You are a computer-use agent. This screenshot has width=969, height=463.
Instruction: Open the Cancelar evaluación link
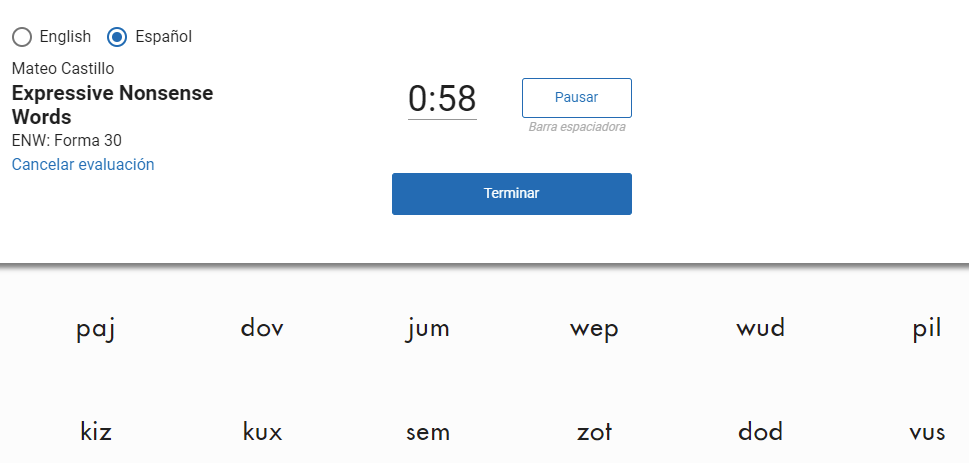pos(83,164)
